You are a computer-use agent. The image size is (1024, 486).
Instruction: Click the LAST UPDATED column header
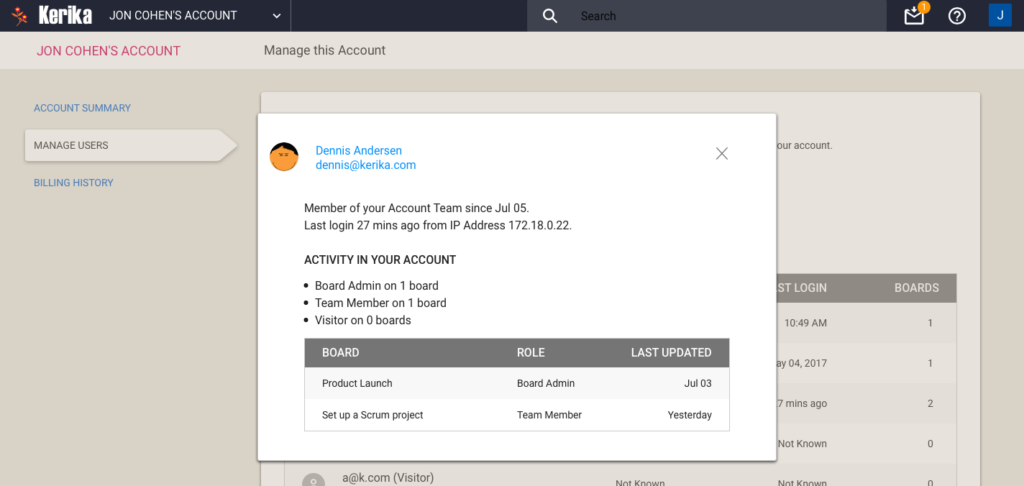671,353
